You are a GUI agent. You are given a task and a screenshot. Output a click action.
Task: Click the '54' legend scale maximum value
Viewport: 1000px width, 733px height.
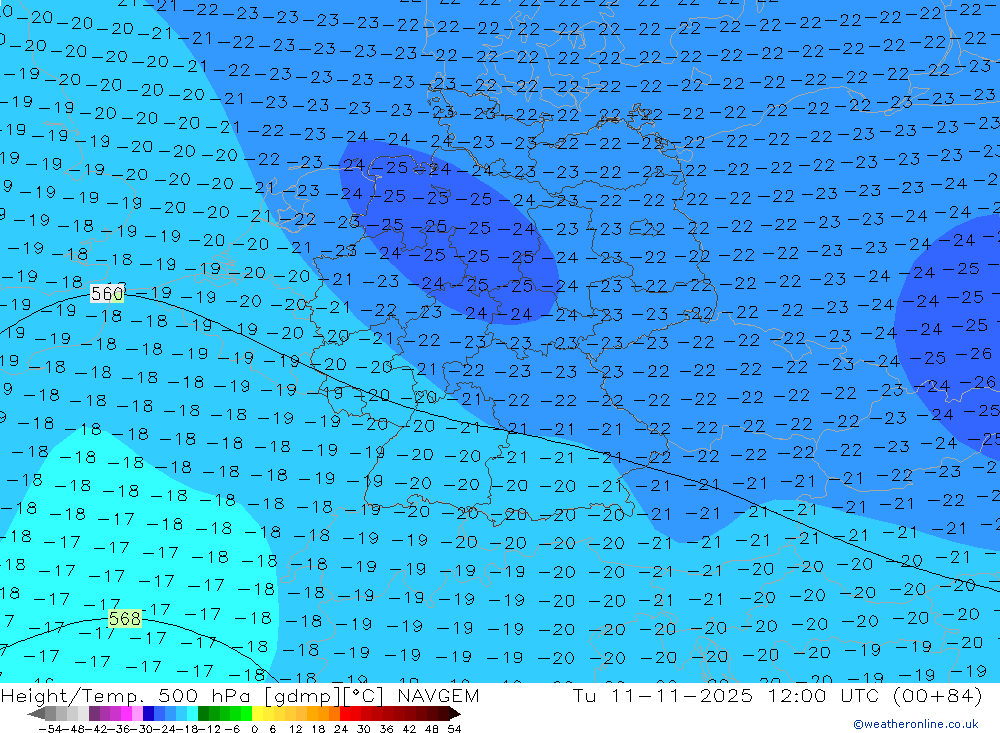tap(454, 729)
